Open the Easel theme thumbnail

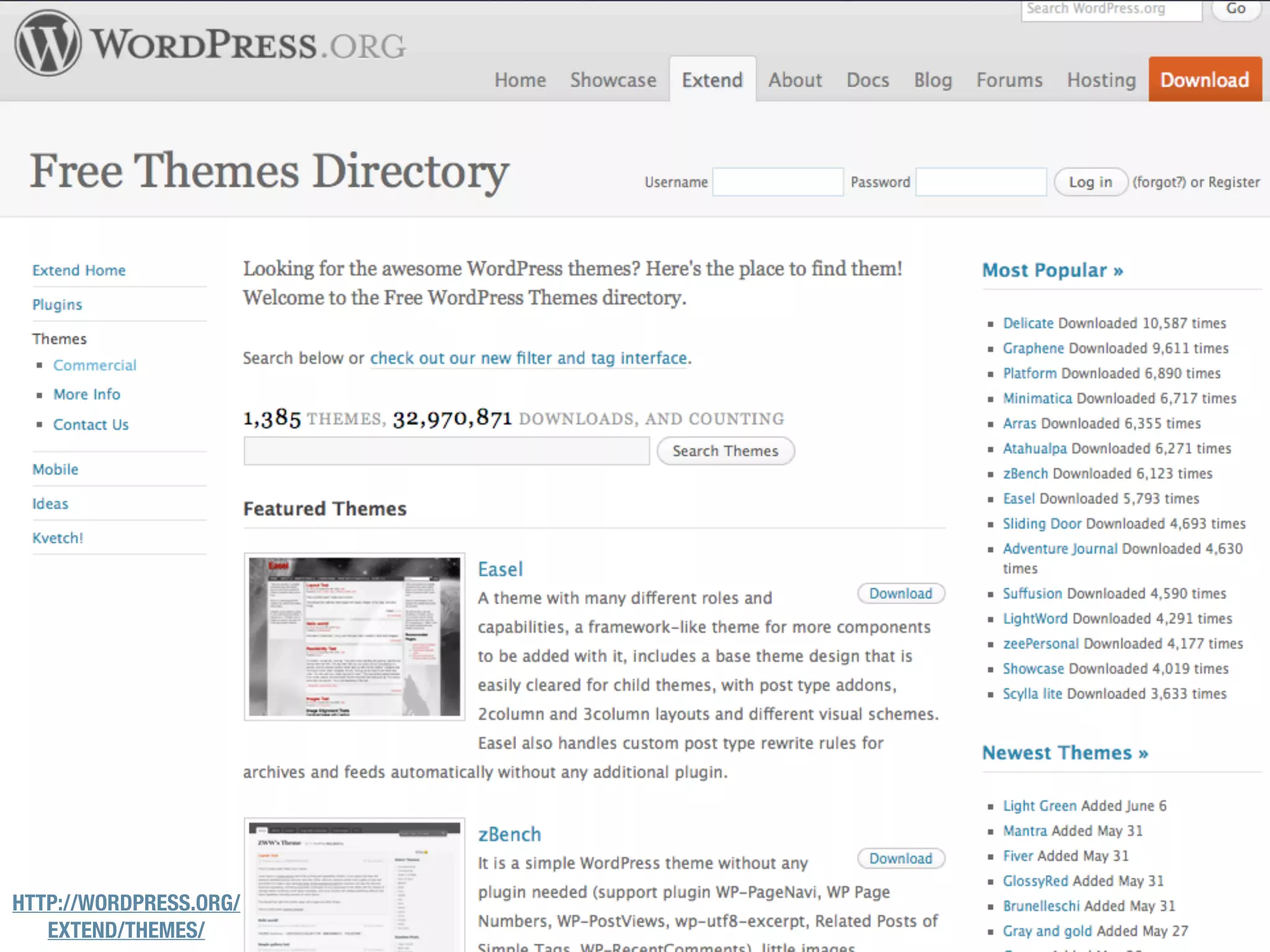355,637
